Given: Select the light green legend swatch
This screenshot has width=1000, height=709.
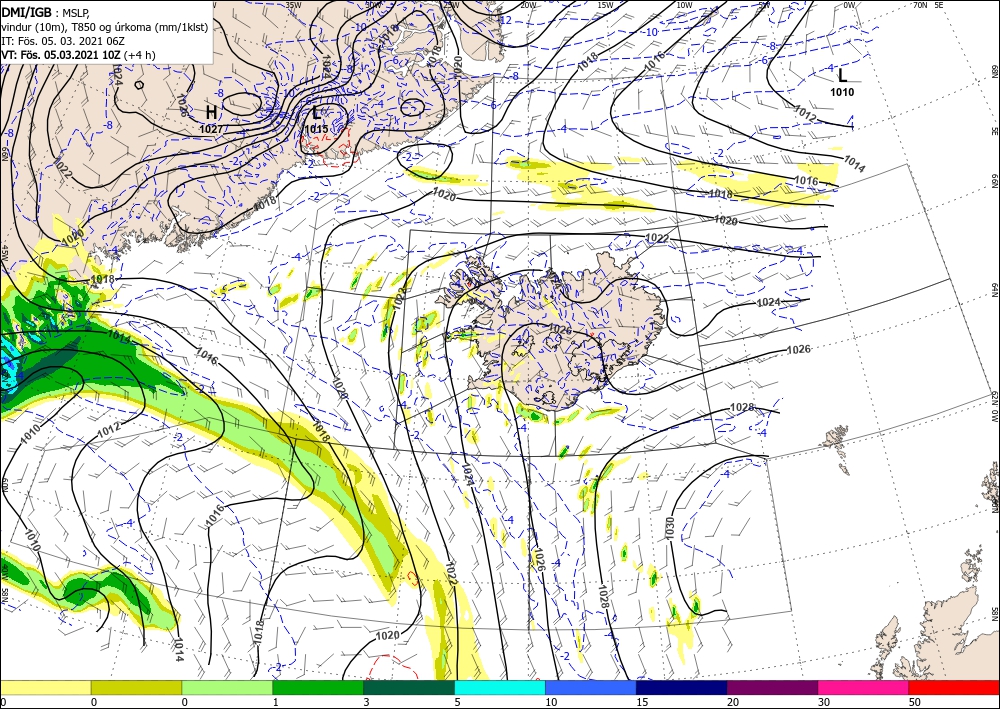Looking at the screenshot, I should pyautogui.click(x=227, y=687).
